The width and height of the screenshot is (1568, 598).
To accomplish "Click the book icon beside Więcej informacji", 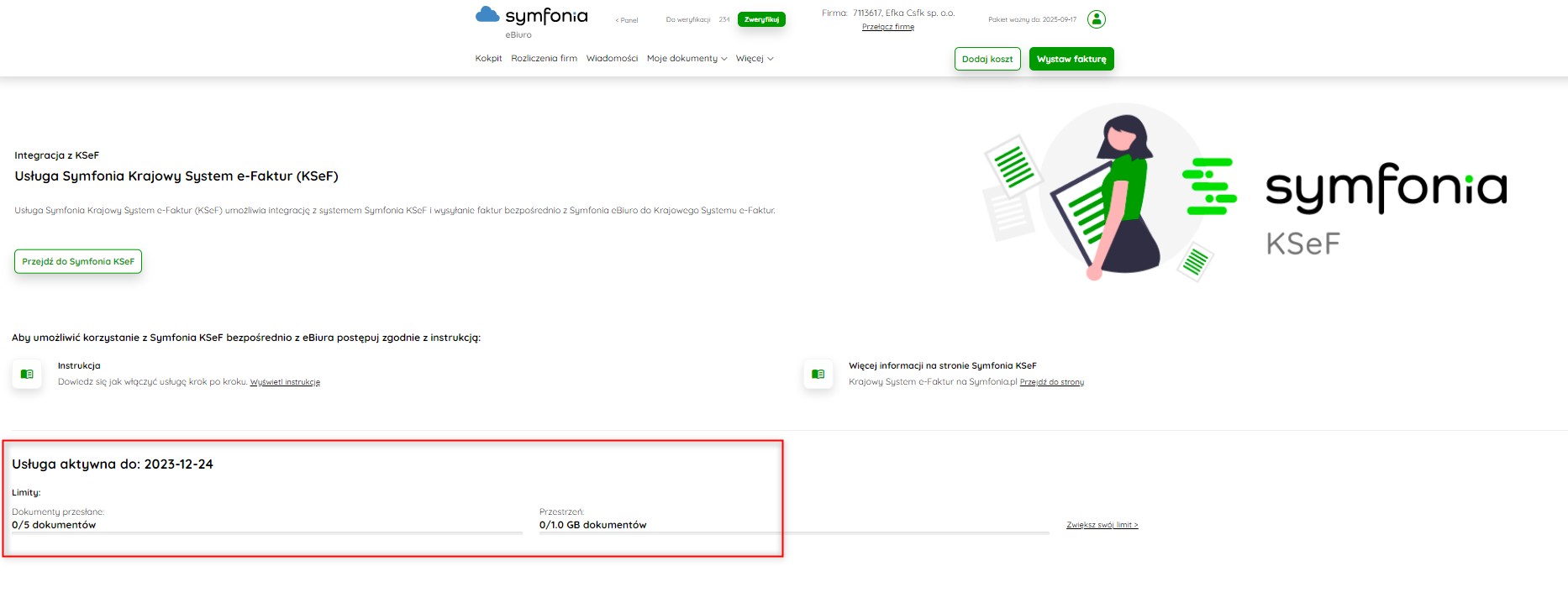I will click(x=818, y=374).
